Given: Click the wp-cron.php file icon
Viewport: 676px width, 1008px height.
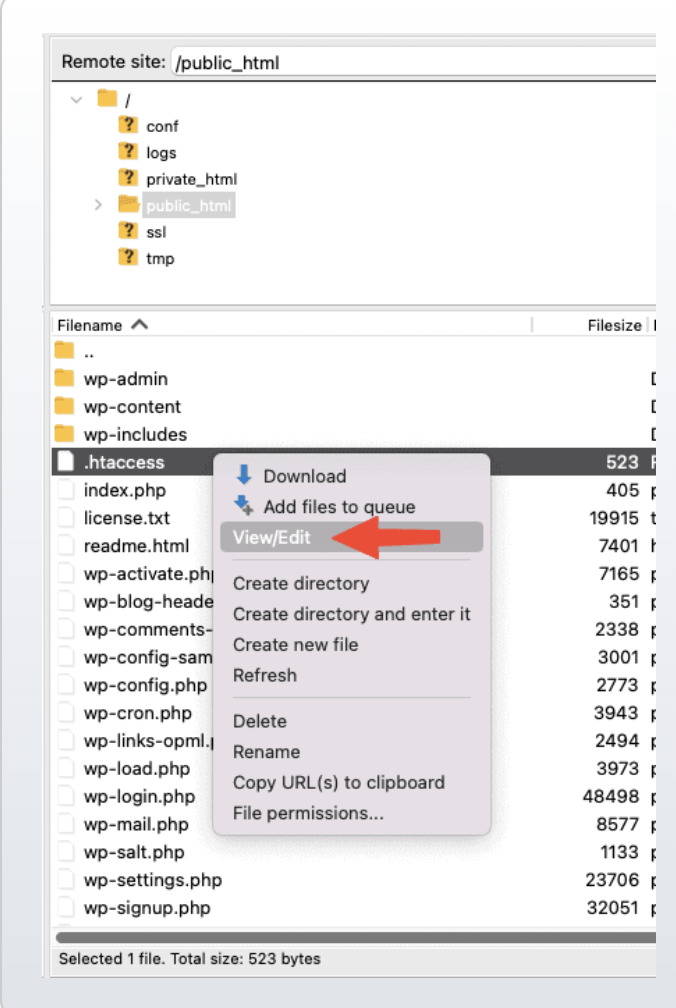Looking at the screenshot, I should tap(66, 712).
